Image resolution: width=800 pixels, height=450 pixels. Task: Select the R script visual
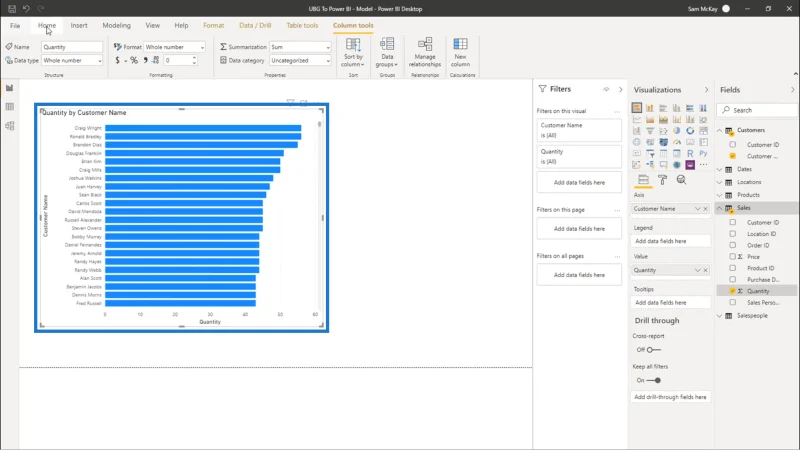point(690,153)
